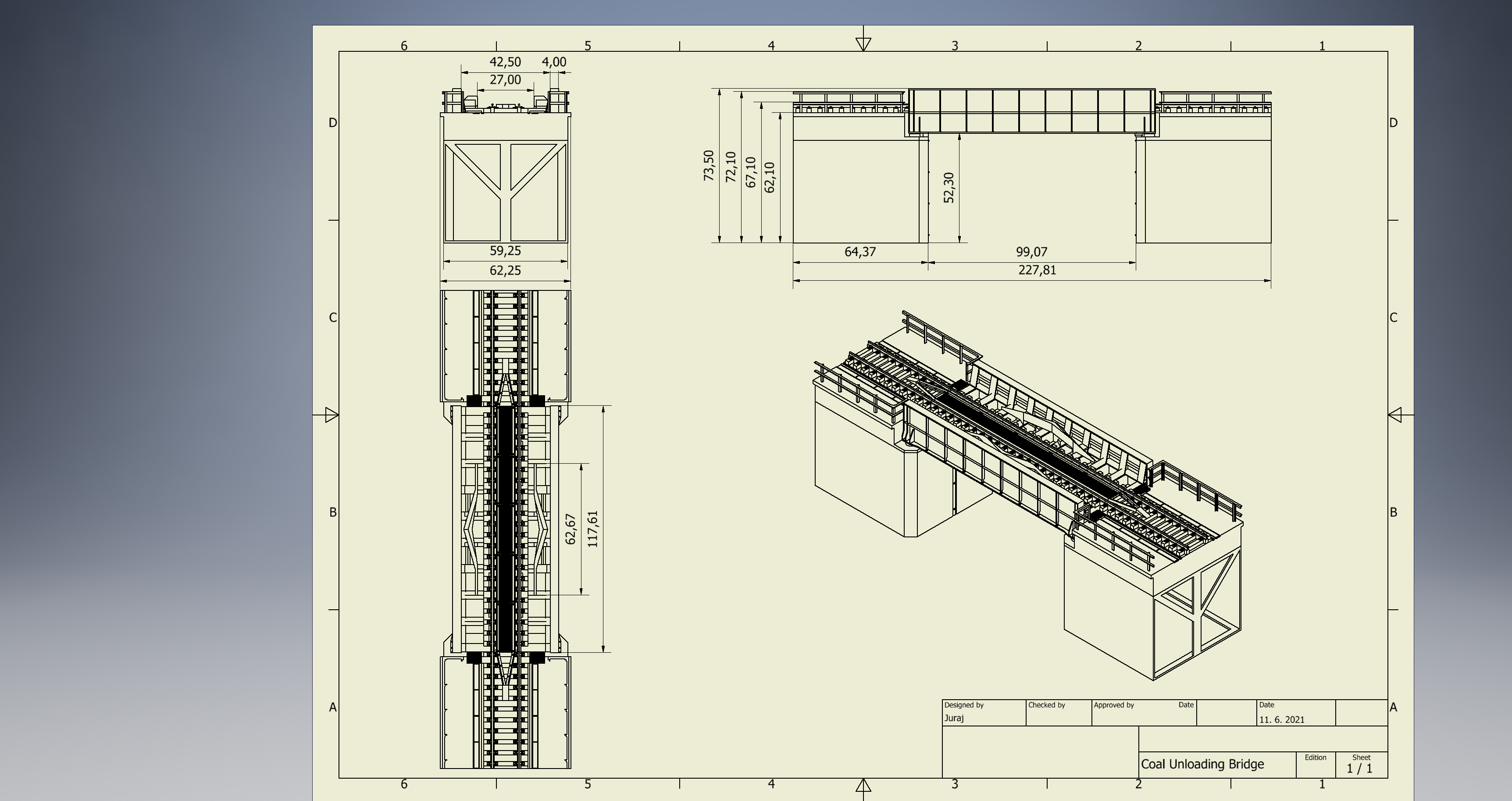This screenshot has width=1512, height=801.
Task: Click the 11. 6. 2021 date field
Action: point(1281,719)
